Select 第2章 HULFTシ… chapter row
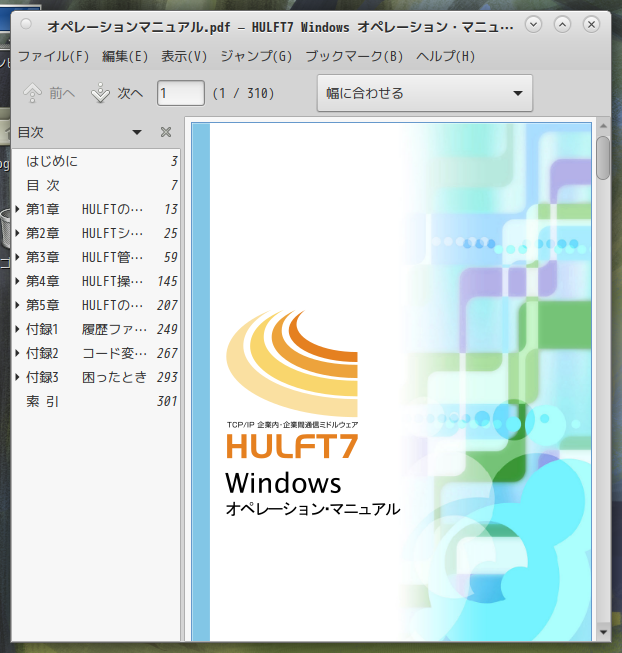The height and width of the screenshot is (653, 622). point(96,233)
